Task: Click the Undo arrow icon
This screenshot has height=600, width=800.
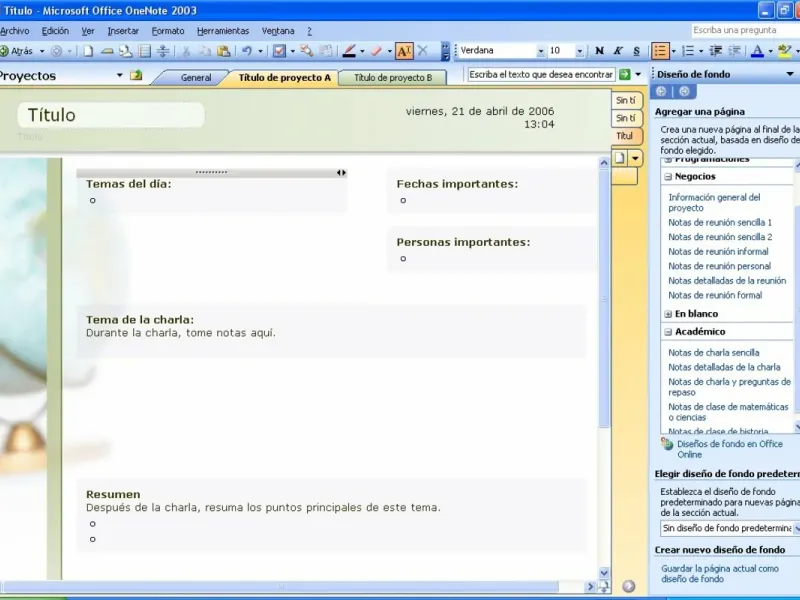Action: point(247,51)
